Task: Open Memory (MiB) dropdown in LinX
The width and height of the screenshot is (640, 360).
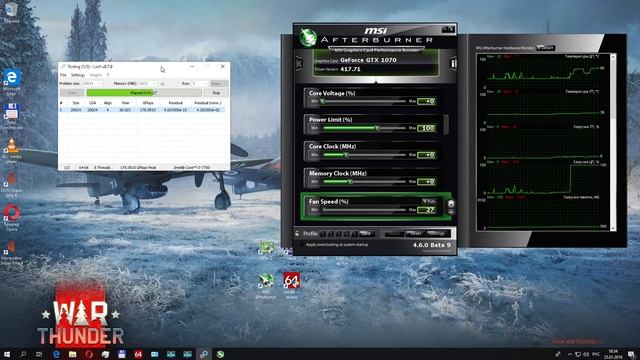Action: coord(148,83)
